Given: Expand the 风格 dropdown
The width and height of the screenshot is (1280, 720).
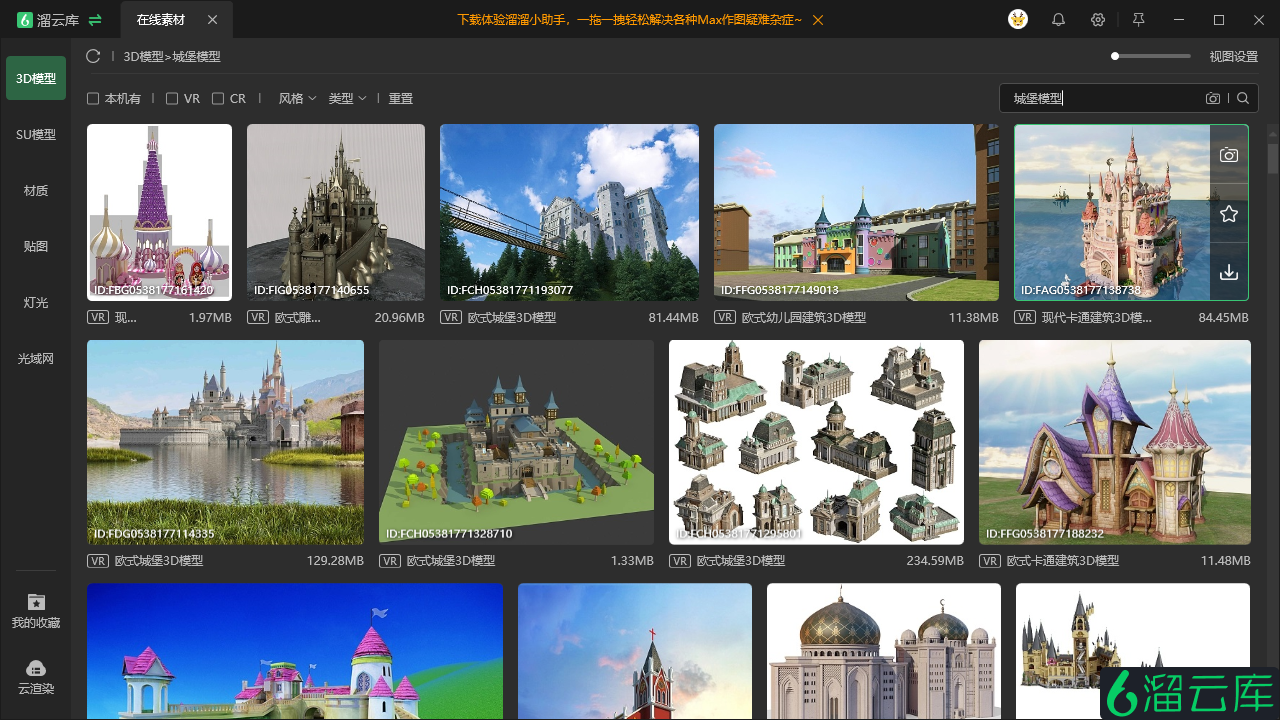Looking at the screenshot, I should 297,98.
